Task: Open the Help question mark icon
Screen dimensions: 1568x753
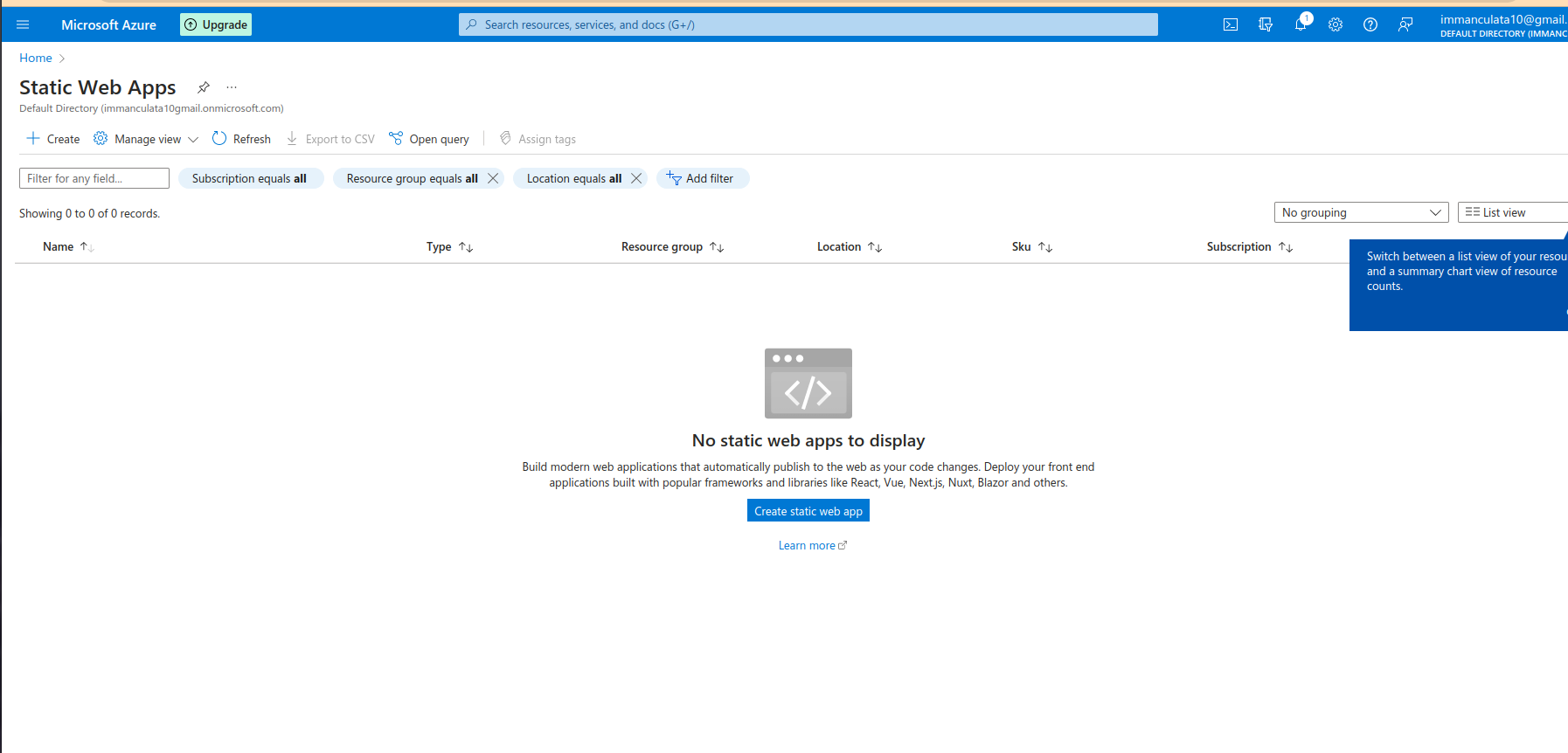Action: (1370, 24)
